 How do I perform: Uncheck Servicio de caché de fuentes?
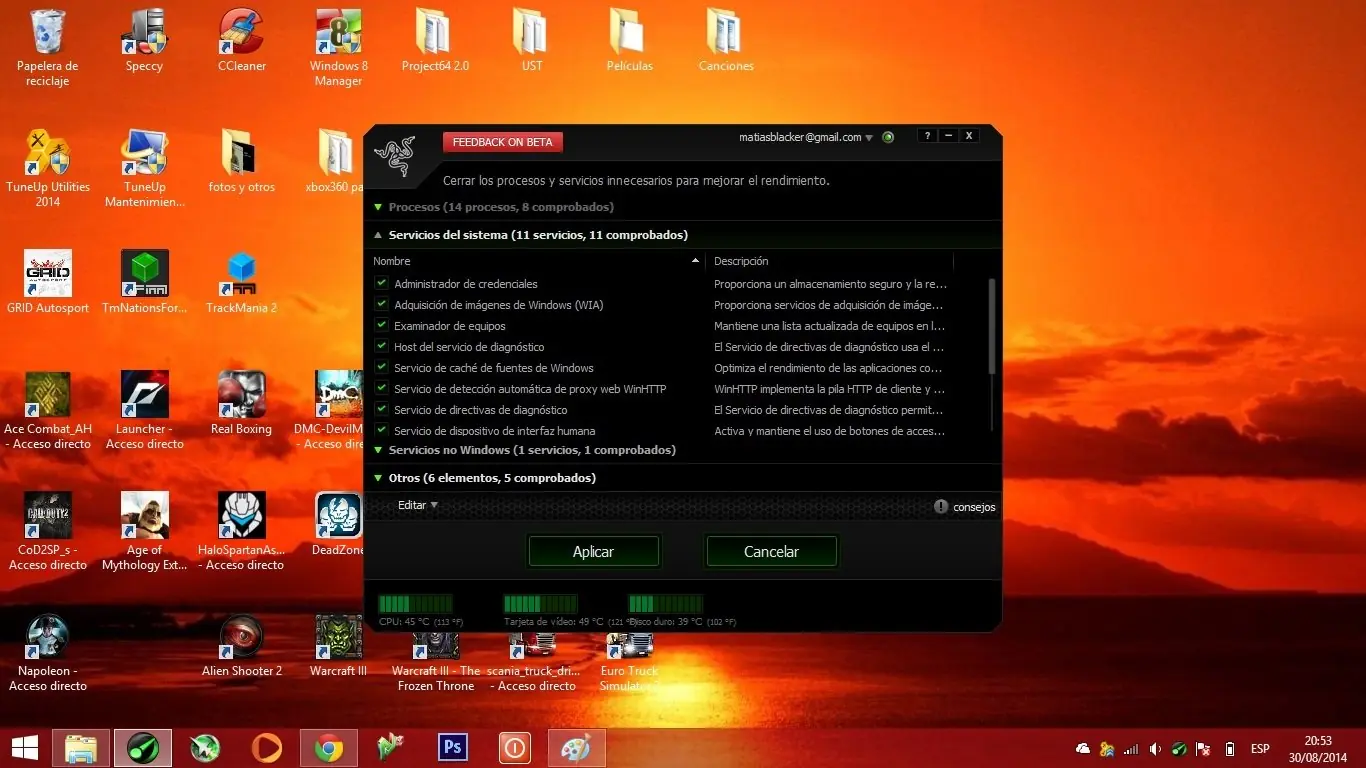point(381,367)
